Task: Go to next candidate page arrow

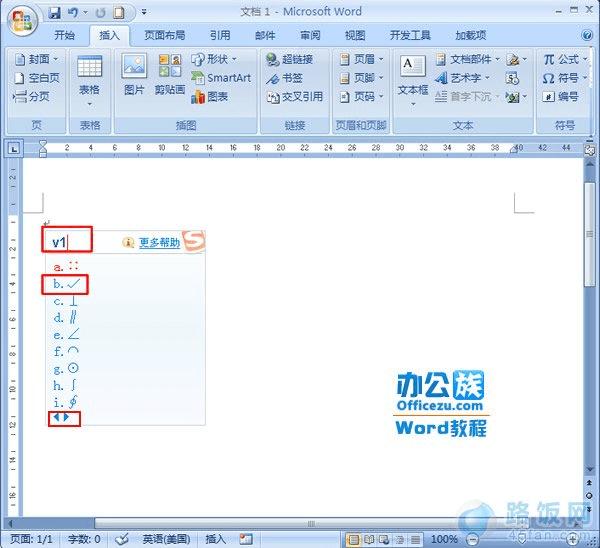Action: click(67, 417)
